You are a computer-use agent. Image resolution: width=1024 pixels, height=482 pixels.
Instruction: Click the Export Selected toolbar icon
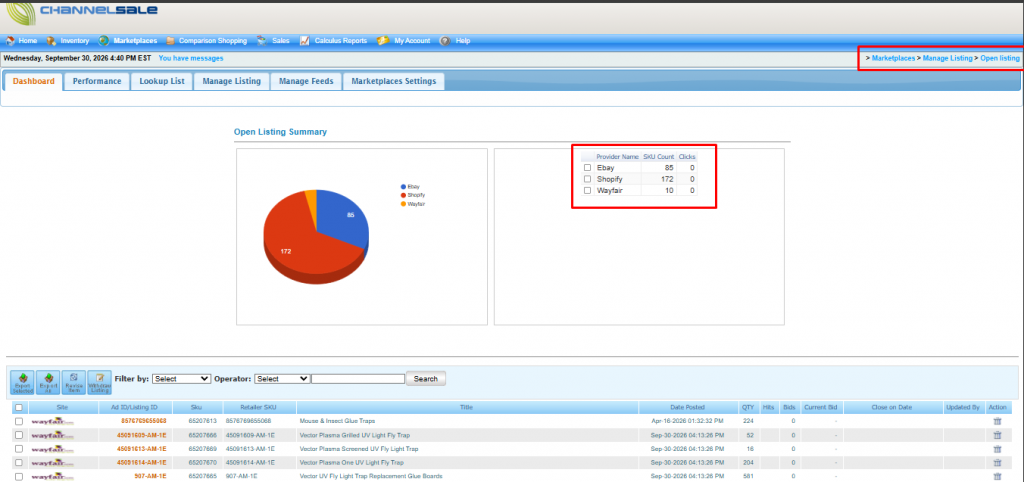[23, 383]
